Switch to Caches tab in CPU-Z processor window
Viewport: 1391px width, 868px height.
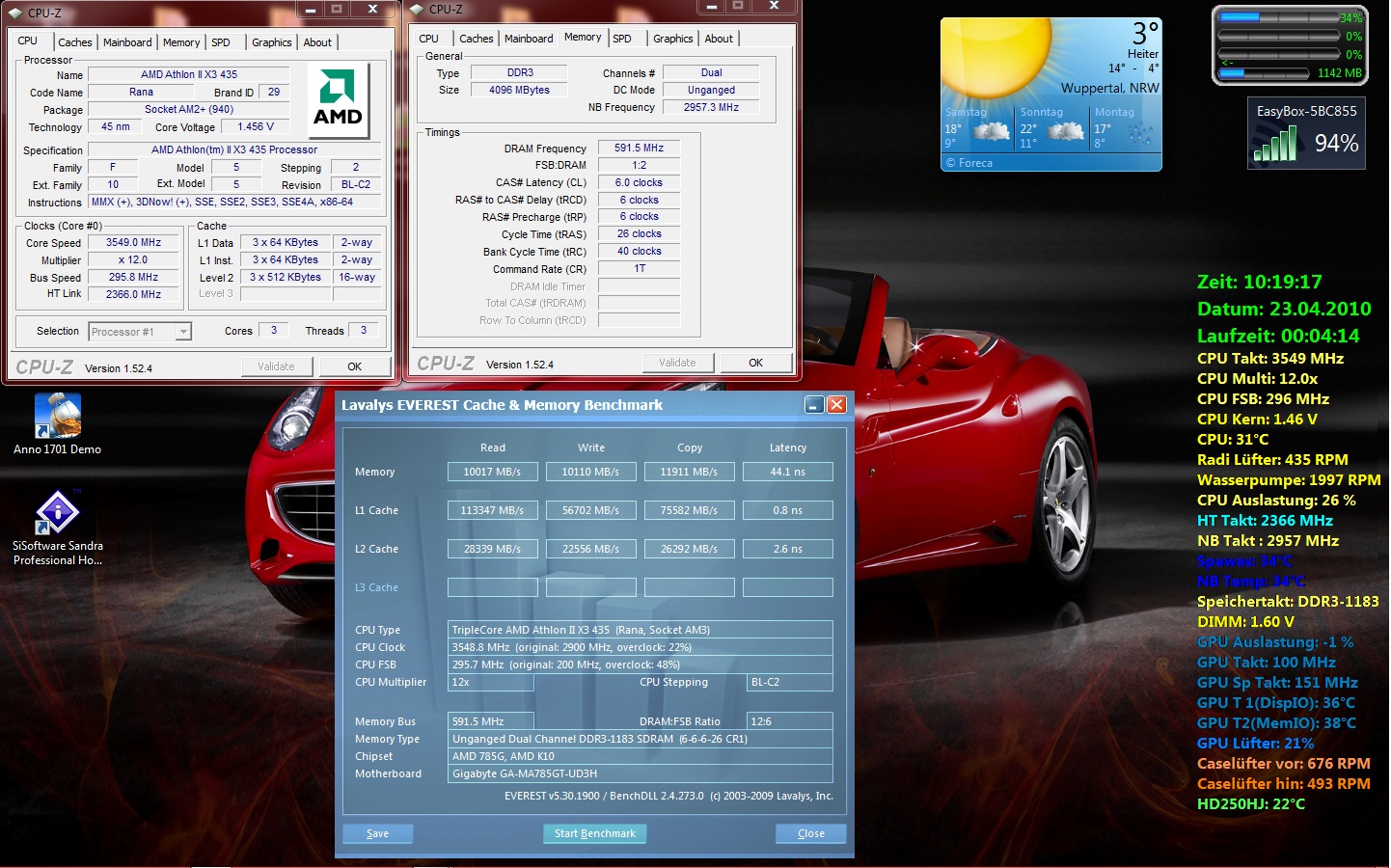point(74,42)
